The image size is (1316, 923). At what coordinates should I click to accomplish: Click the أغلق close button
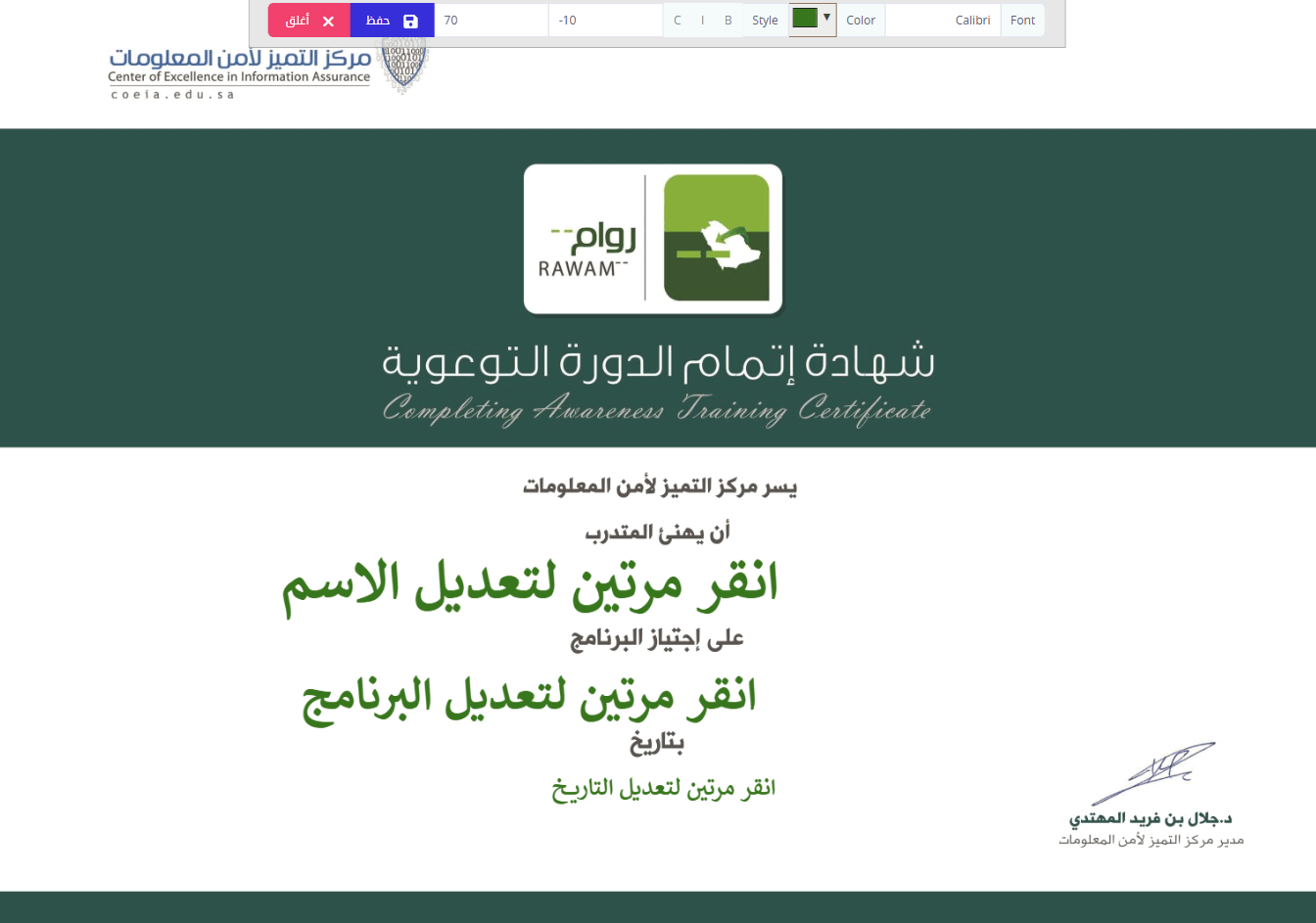pyautogui.click(x=308, y=20)
